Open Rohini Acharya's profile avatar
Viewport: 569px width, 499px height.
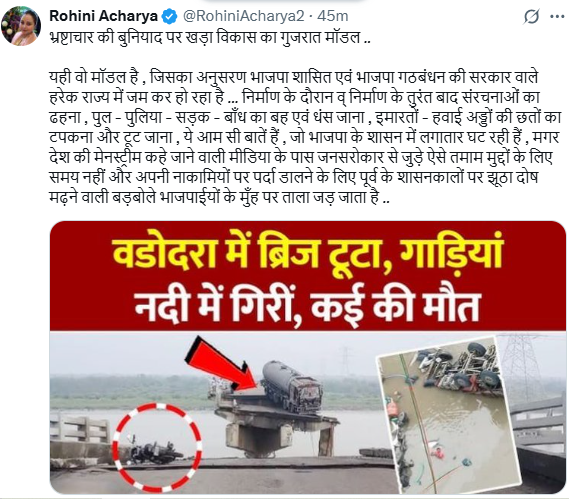point(21,26)
